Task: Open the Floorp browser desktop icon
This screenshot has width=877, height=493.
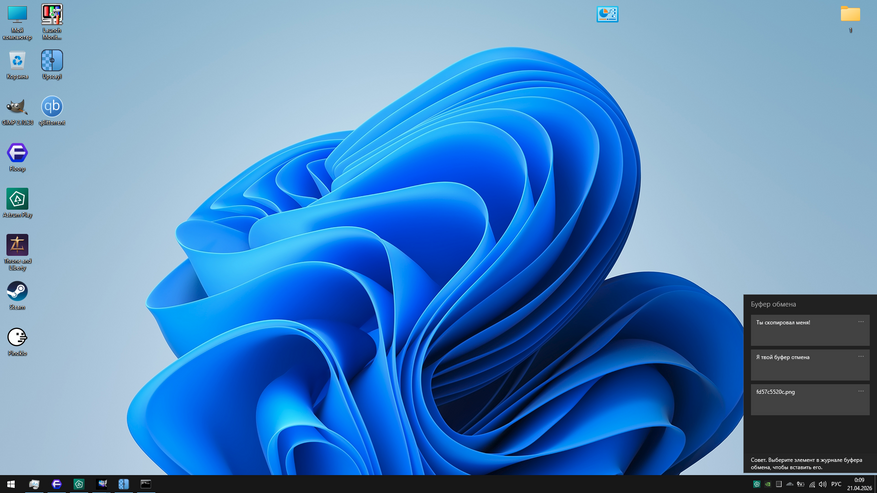Action: [17, 157]
